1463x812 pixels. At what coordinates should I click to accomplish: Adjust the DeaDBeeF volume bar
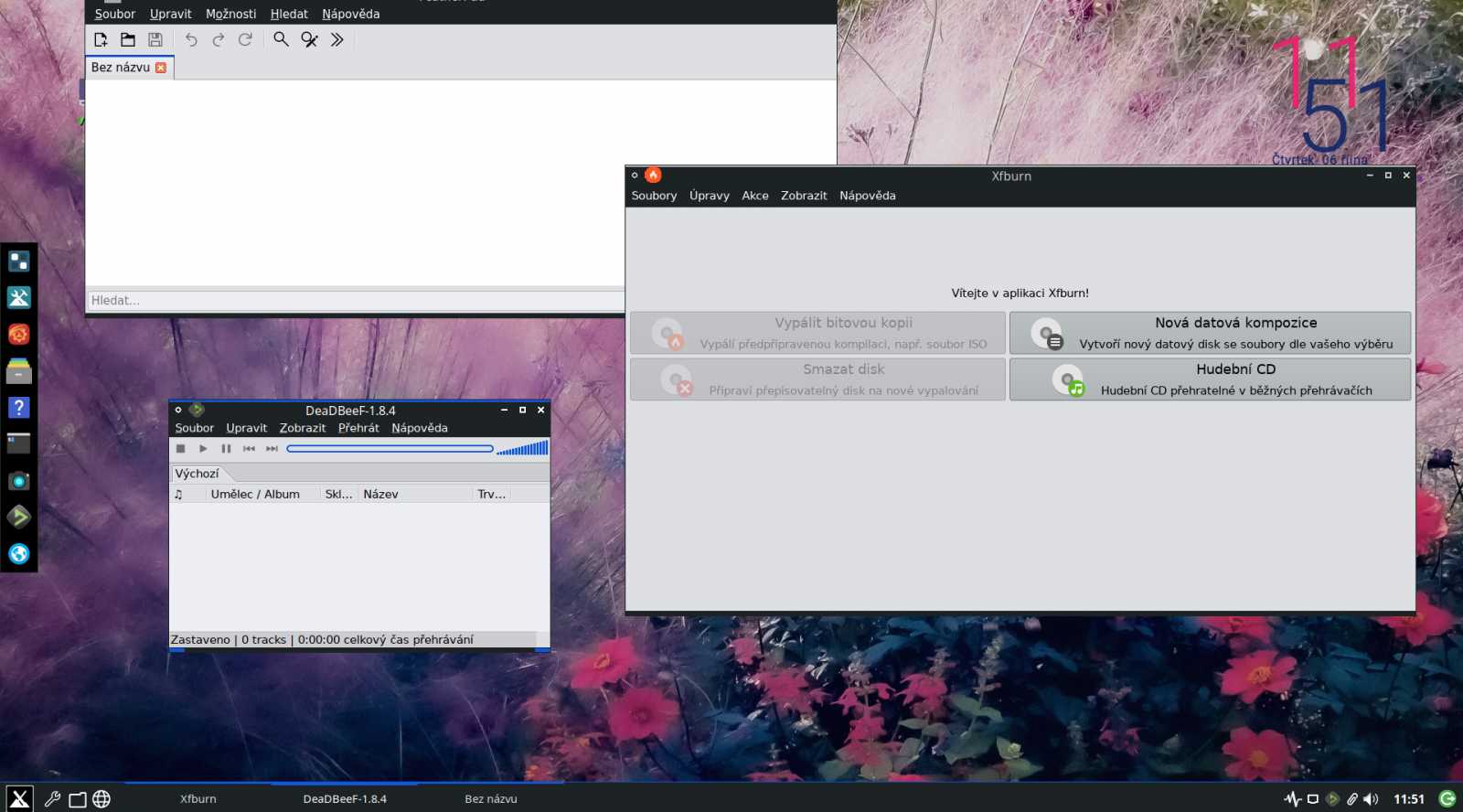pos(522,448)
